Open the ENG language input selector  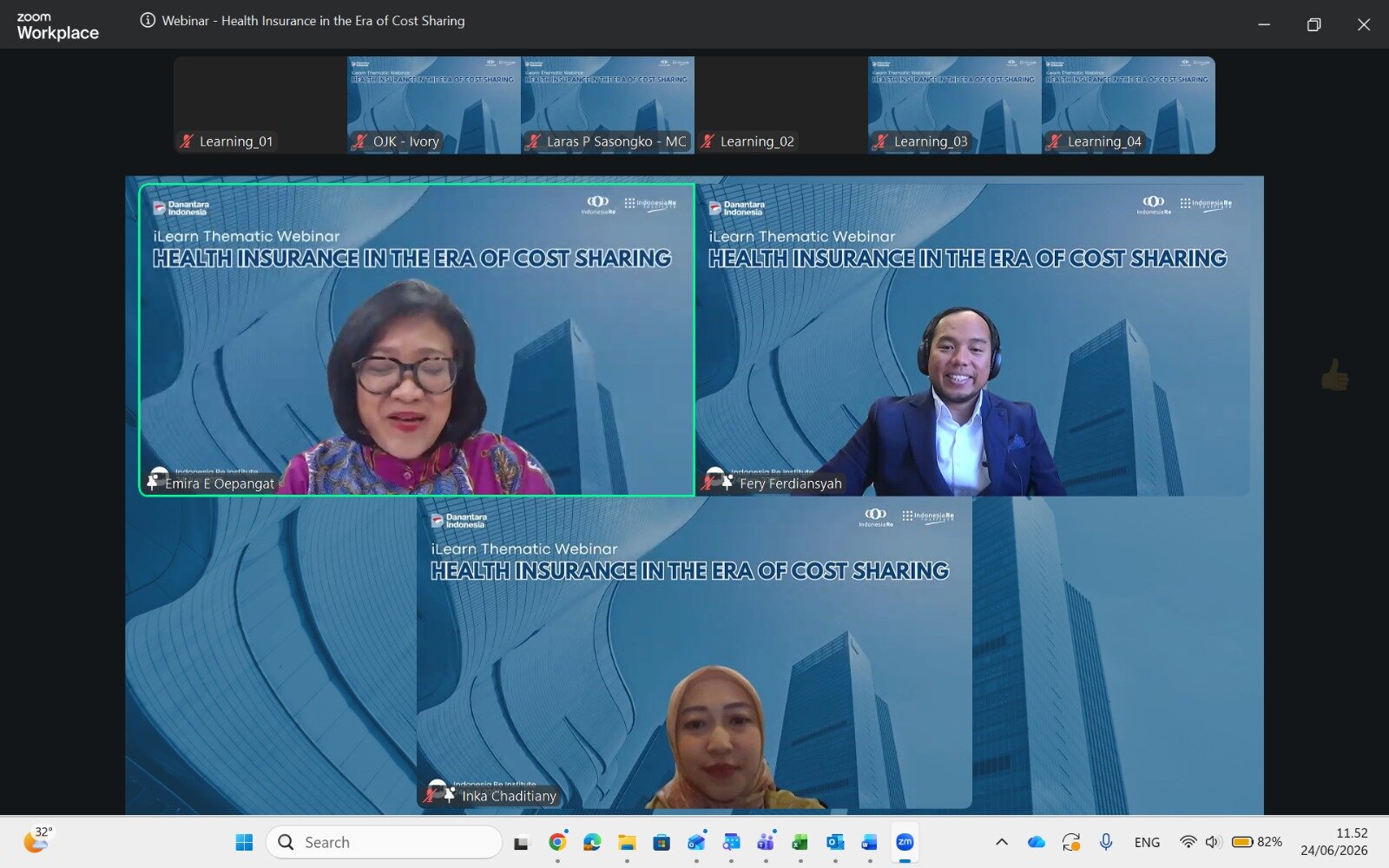[x=1147, y=842]
